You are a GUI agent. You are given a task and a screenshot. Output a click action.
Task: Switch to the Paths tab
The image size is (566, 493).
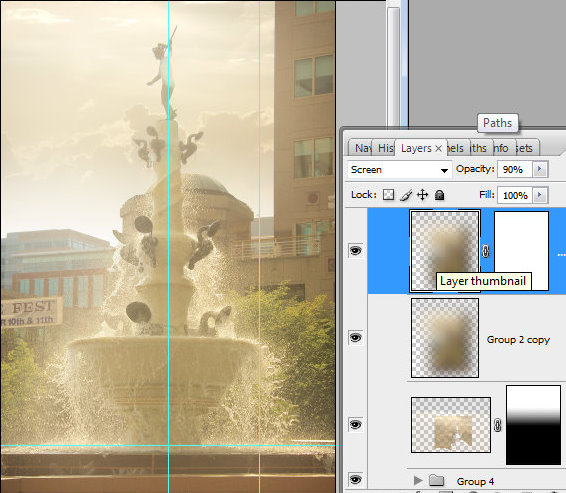click(x=481, y=148)
